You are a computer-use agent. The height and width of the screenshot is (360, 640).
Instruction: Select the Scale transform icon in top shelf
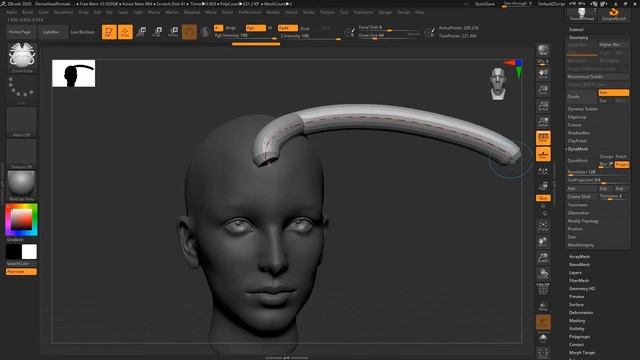point(157,32)
